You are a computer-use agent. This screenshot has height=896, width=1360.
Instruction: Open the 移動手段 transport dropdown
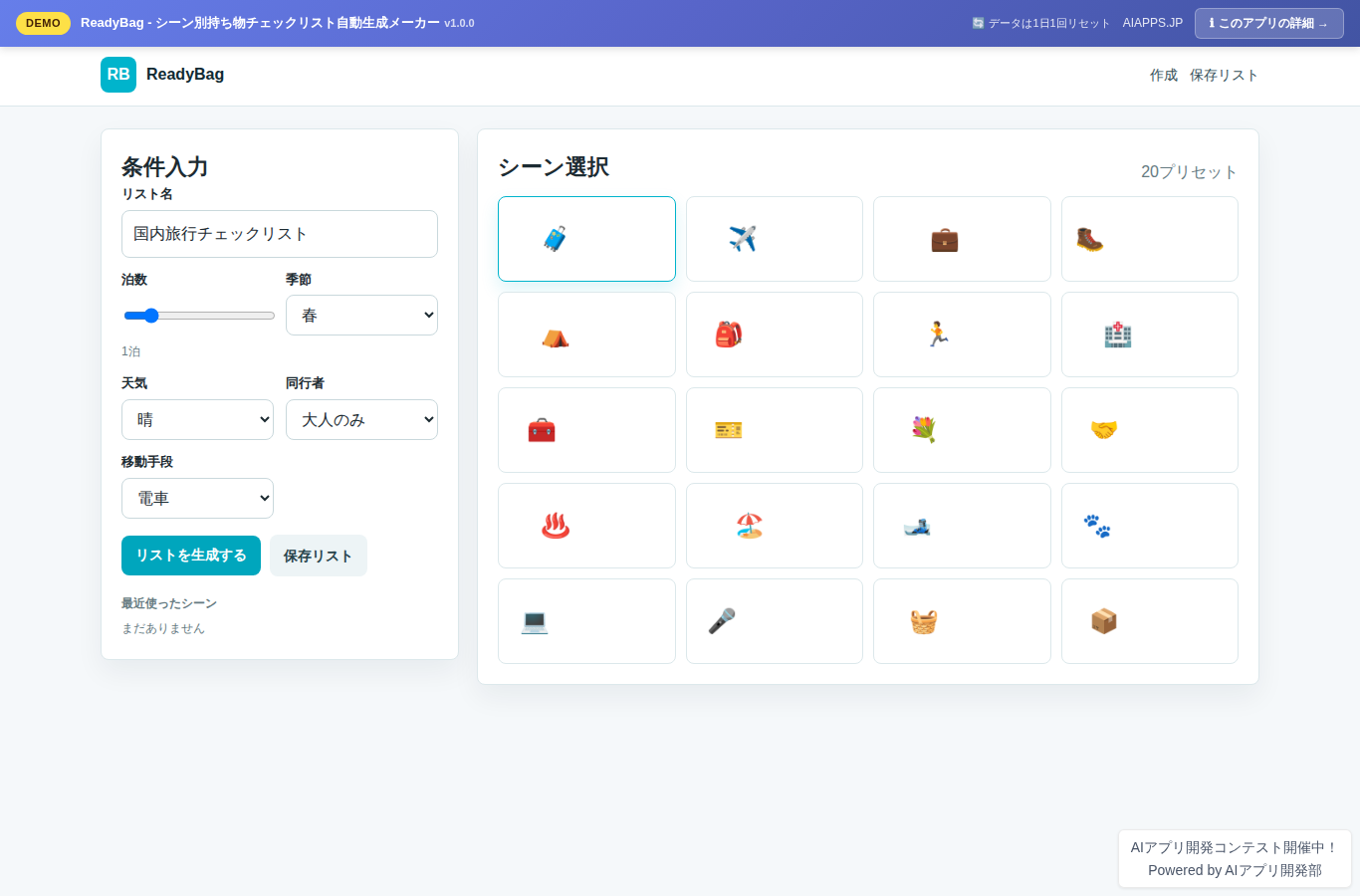click(197, 498)
